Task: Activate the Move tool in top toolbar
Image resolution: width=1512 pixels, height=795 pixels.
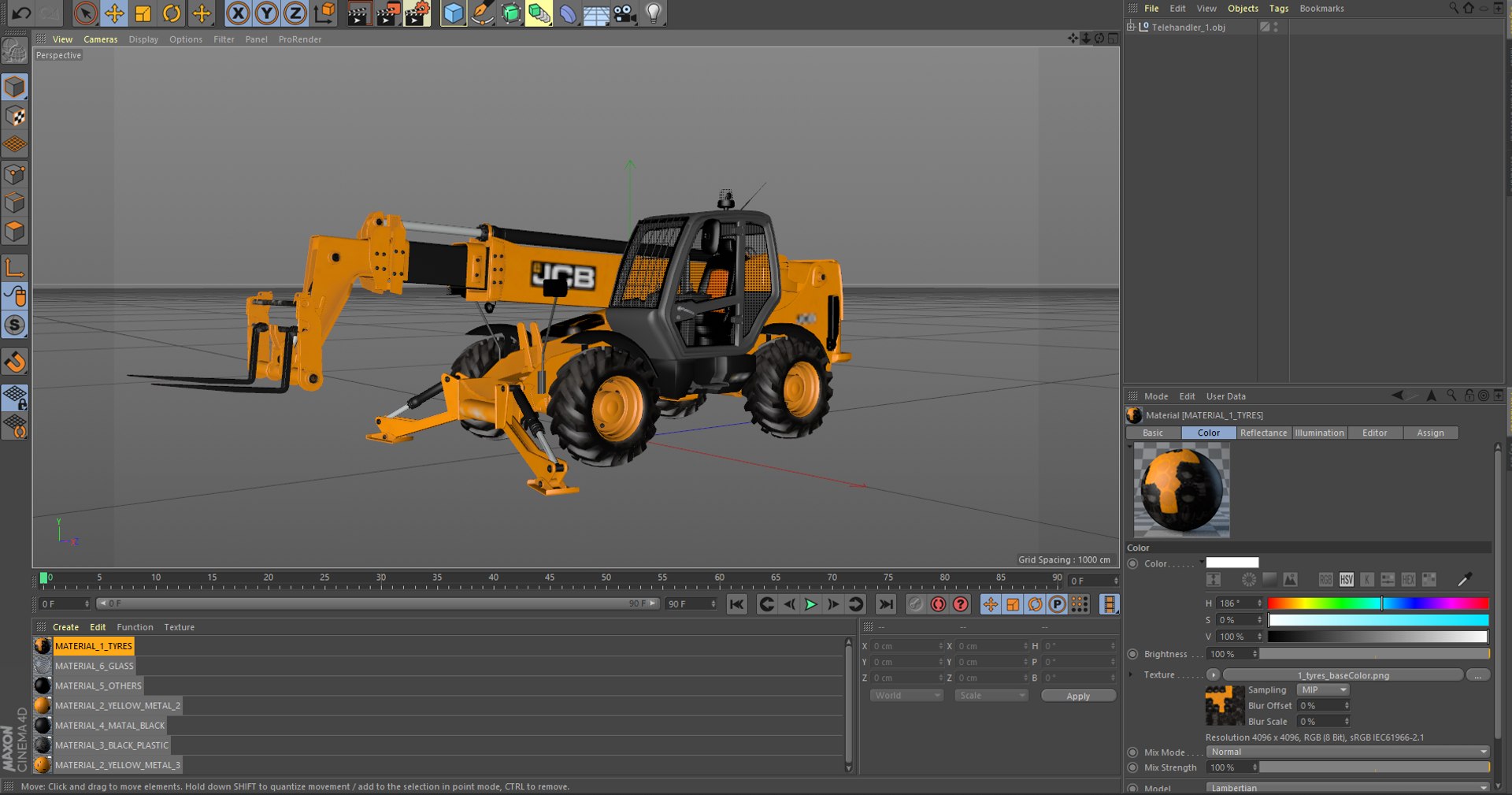Action: pos(114,13)
